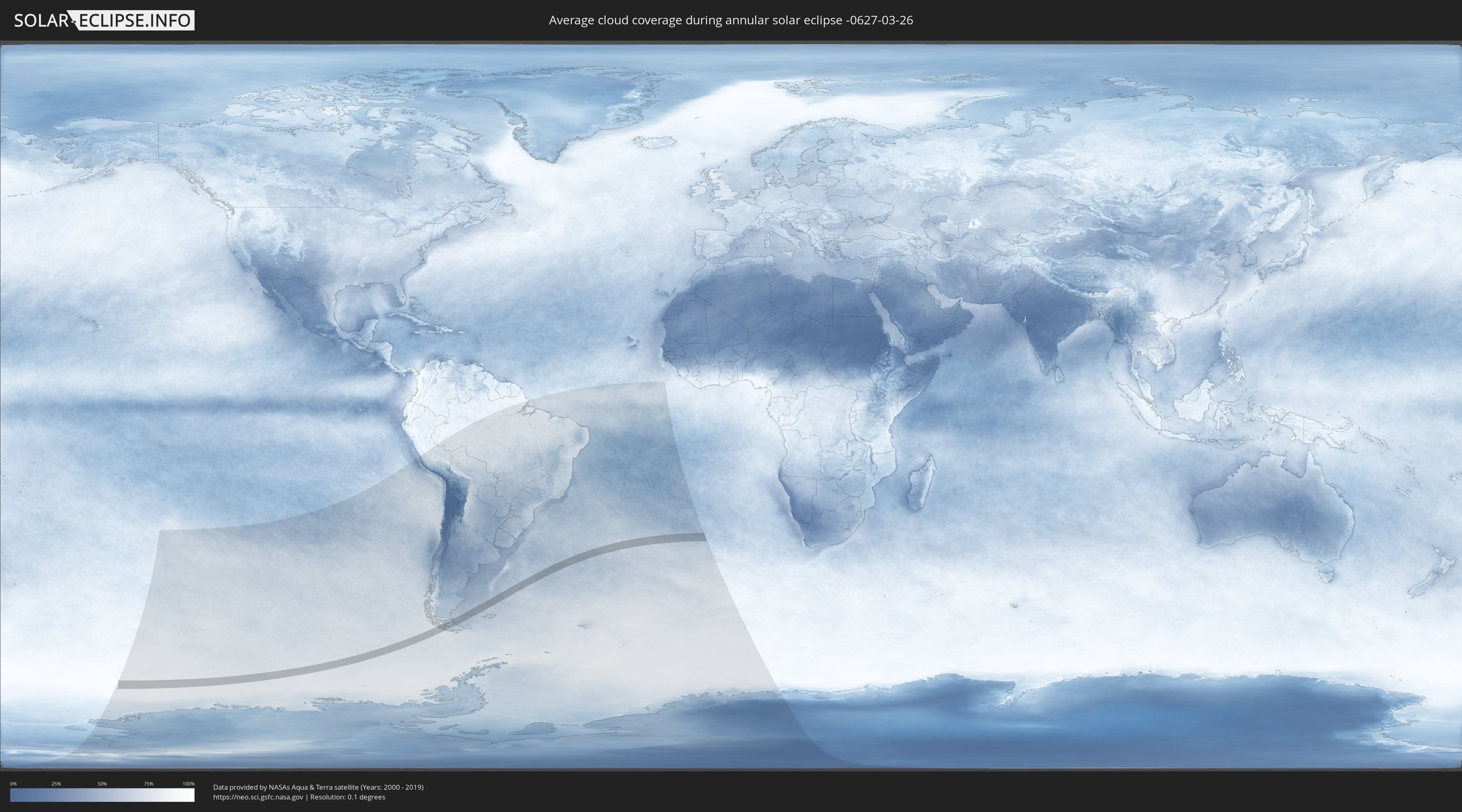Click the cloud coverage eclipse title text
The width and height of the screenshot is (1462, 812).
click(x=731, y=20)
